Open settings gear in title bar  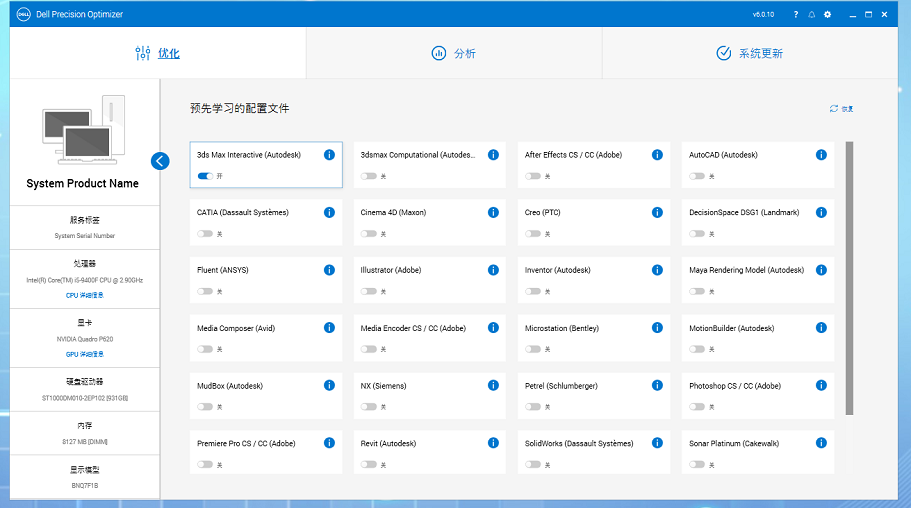[x=827, y=15]
